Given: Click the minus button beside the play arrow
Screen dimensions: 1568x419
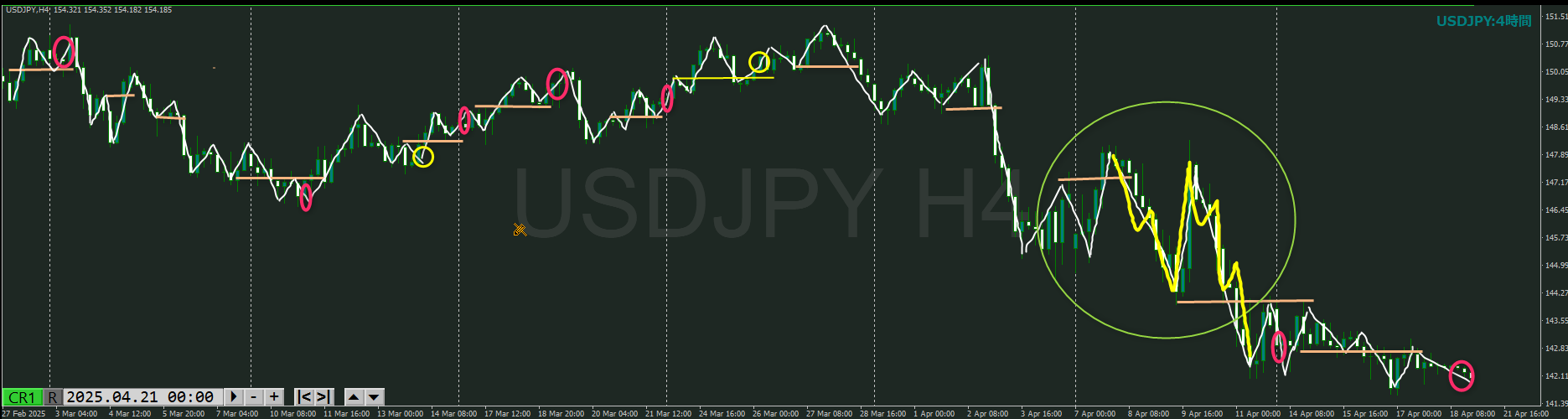Looking at the screenshot, I should (254, 397).
